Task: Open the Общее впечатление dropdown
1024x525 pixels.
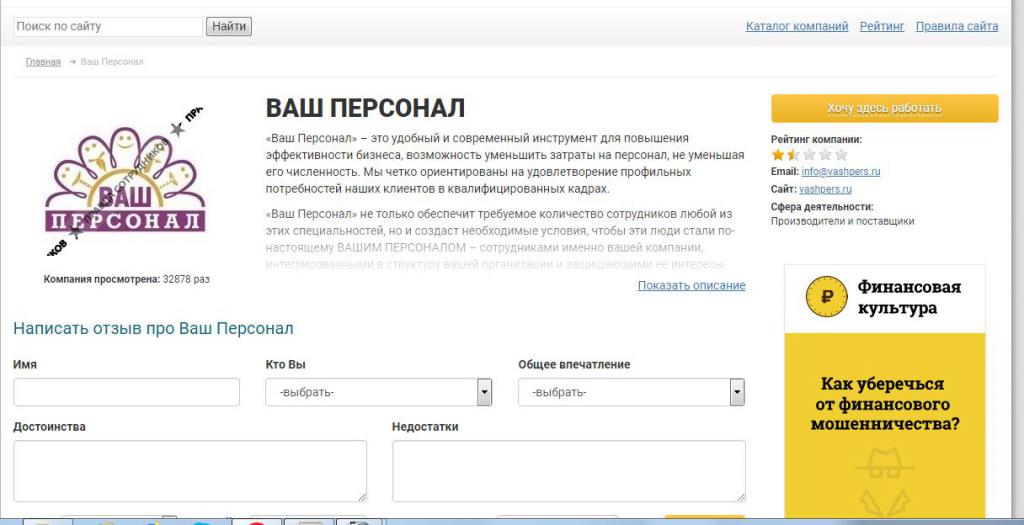Action: 632,392
